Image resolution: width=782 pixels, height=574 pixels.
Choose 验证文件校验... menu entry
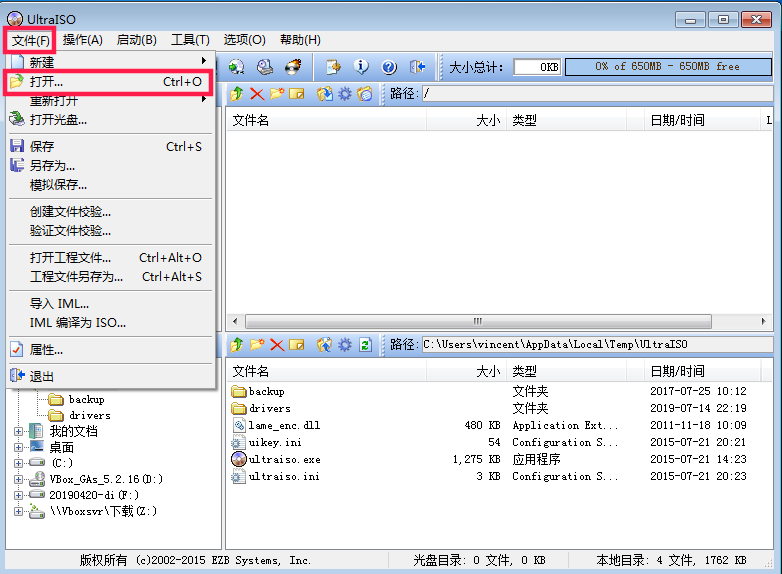[110, 231]
